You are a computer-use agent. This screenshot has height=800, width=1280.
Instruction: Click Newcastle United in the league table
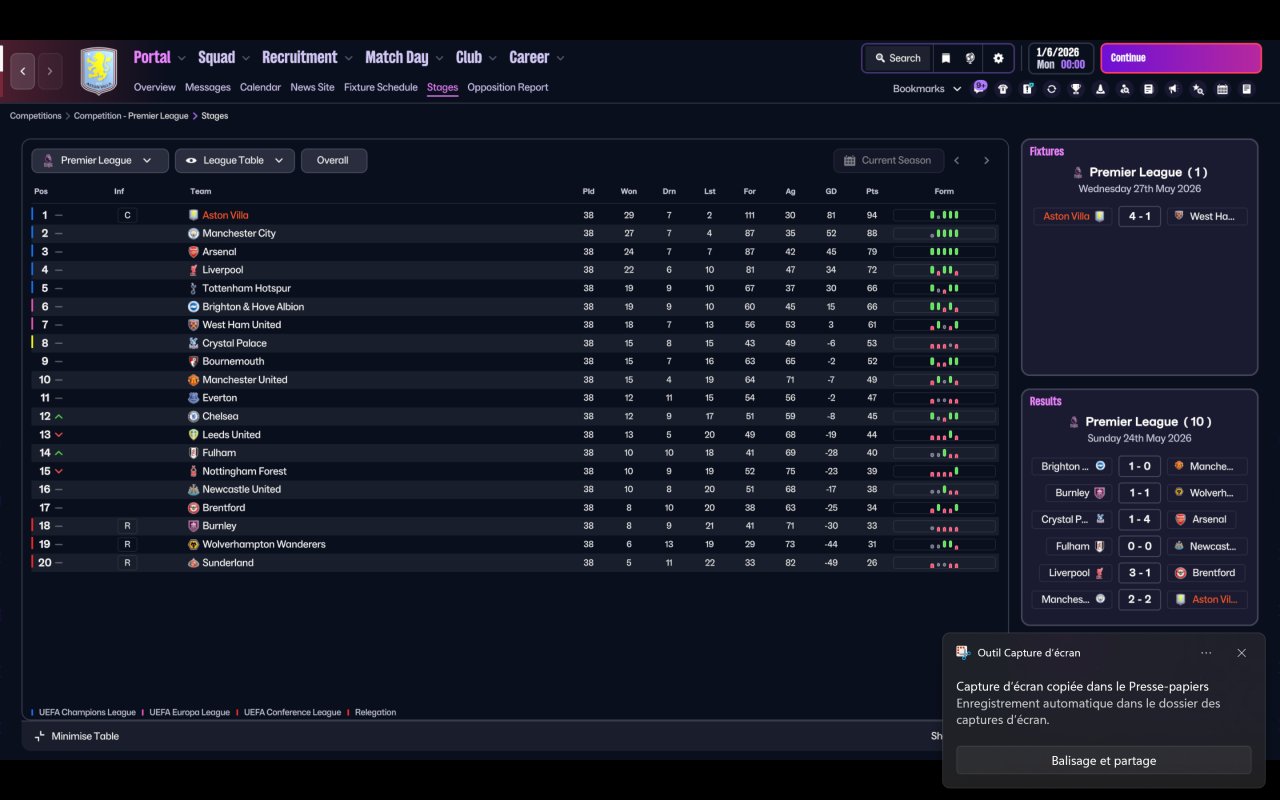[x=242, y=489]
